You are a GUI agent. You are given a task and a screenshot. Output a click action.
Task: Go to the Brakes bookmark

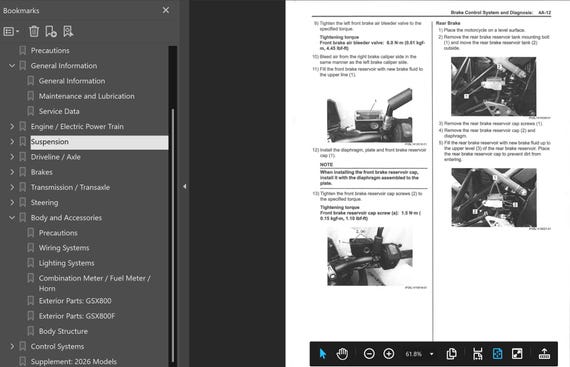[42, 172]
